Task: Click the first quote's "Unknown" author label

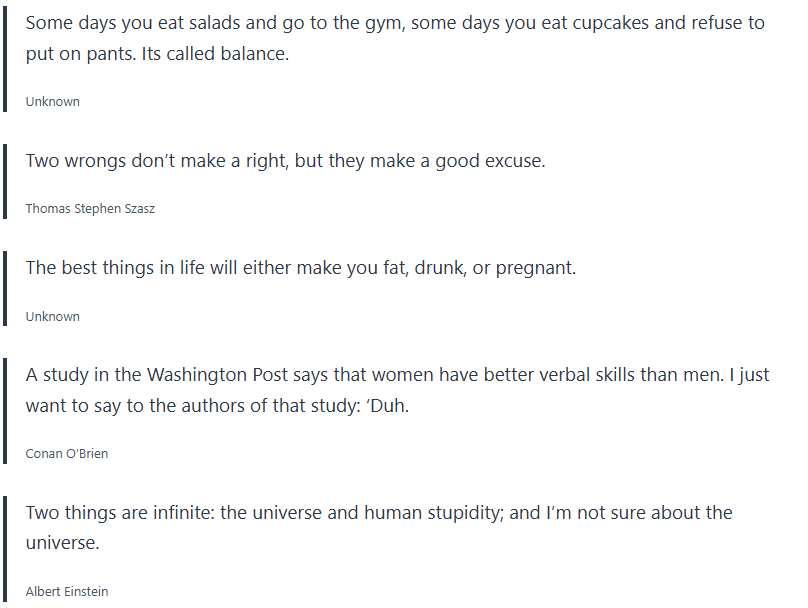Action: [x=53, y=102]
